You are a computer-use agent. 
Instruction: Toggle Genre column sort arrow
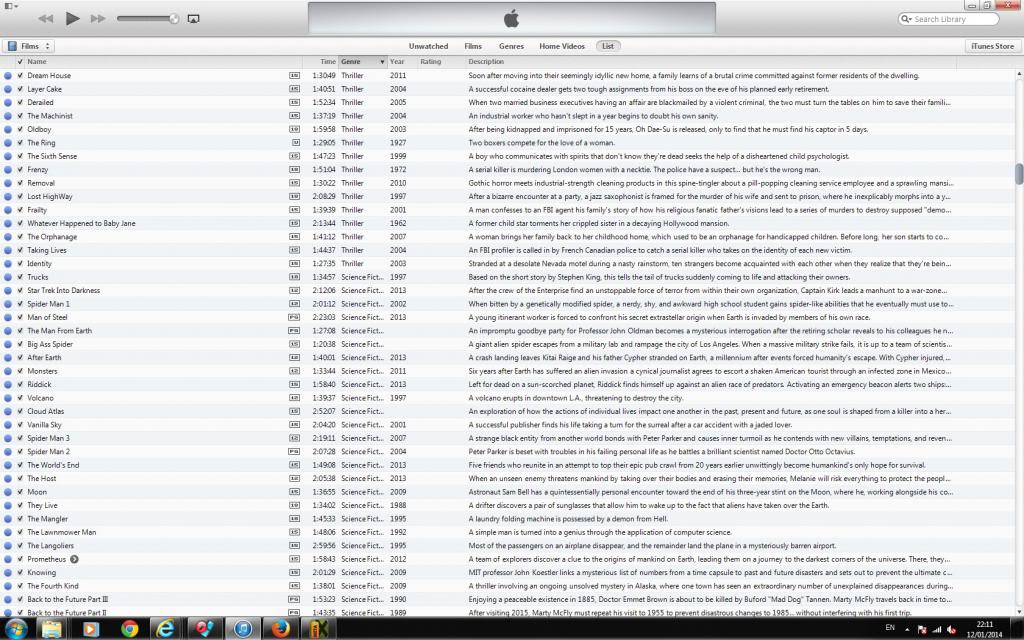pyautogui.click(x=382, y=61)
